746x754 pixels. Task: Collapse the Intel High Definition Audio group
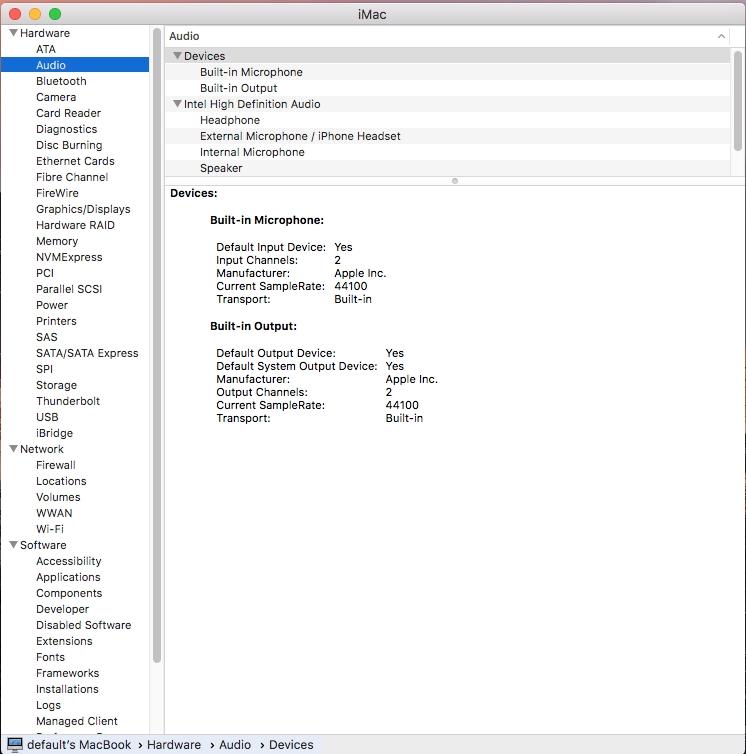[x=177, y=104]
